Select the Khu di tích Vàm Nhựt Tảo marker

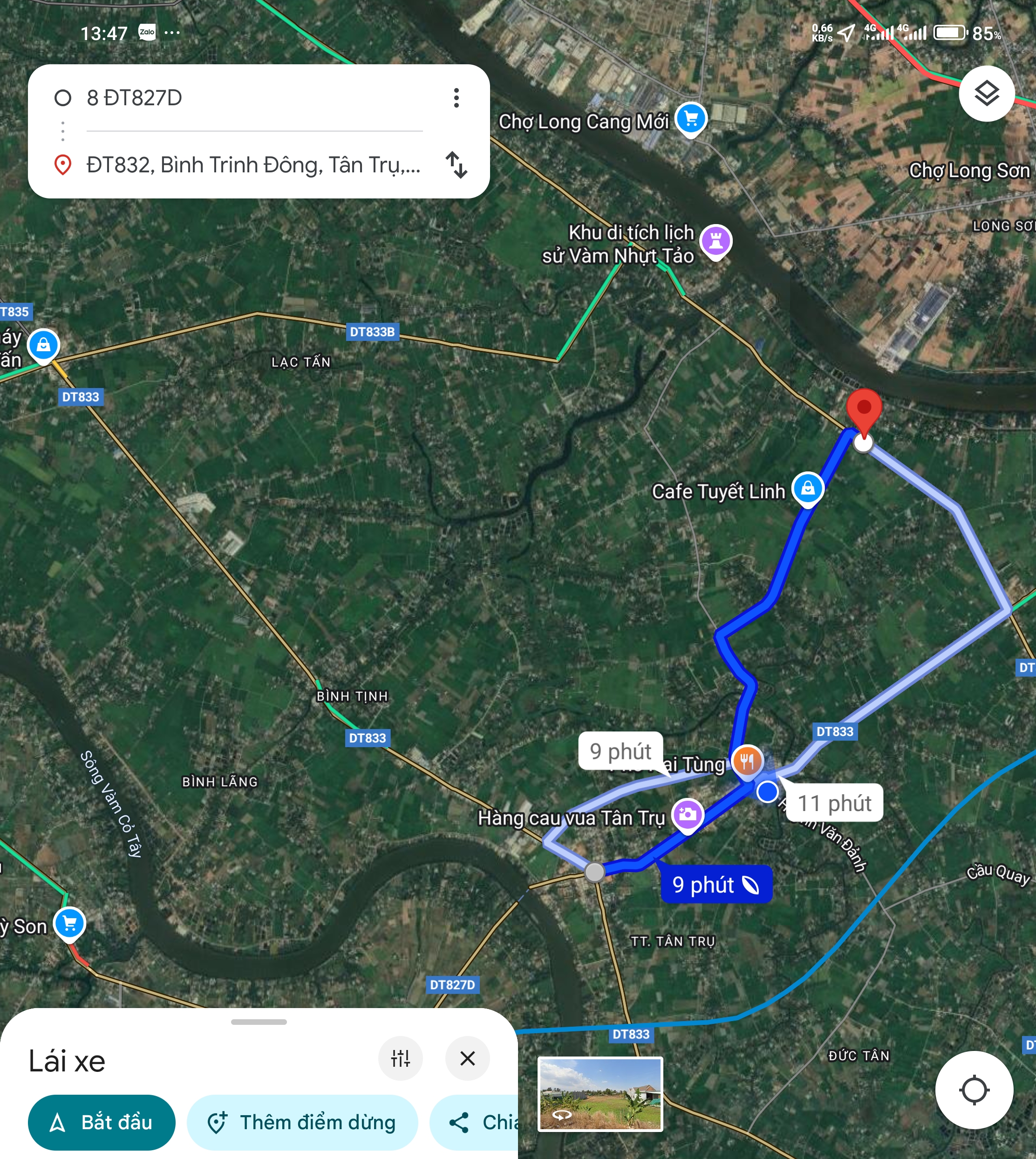716,242
